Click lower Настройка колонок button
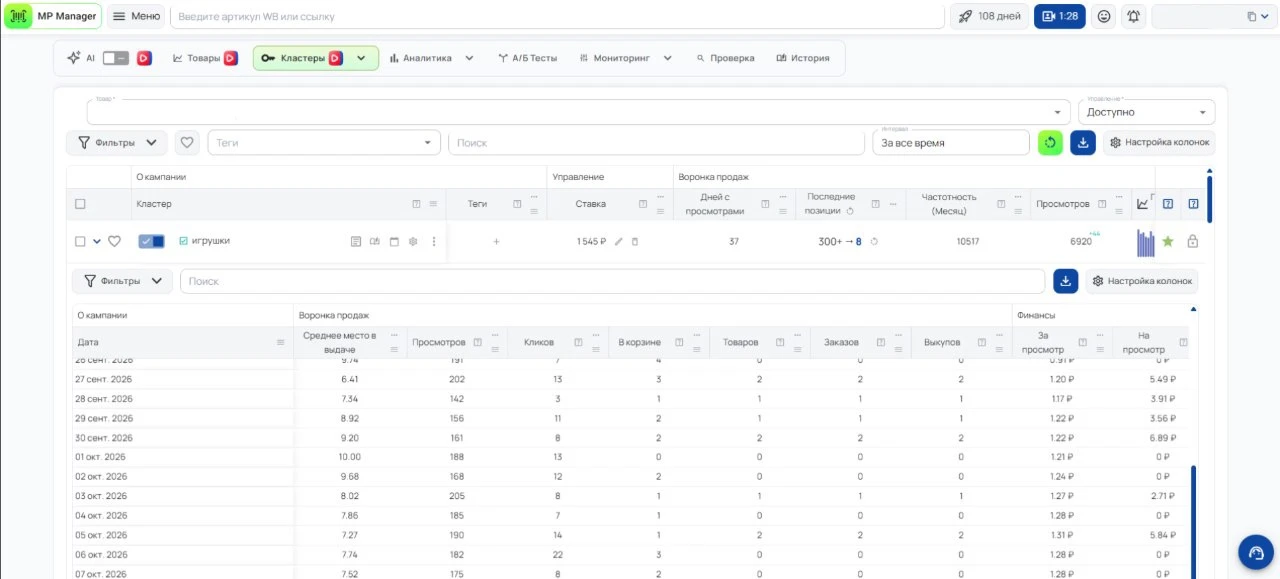1280x579 pixels. pos(1142,281)
